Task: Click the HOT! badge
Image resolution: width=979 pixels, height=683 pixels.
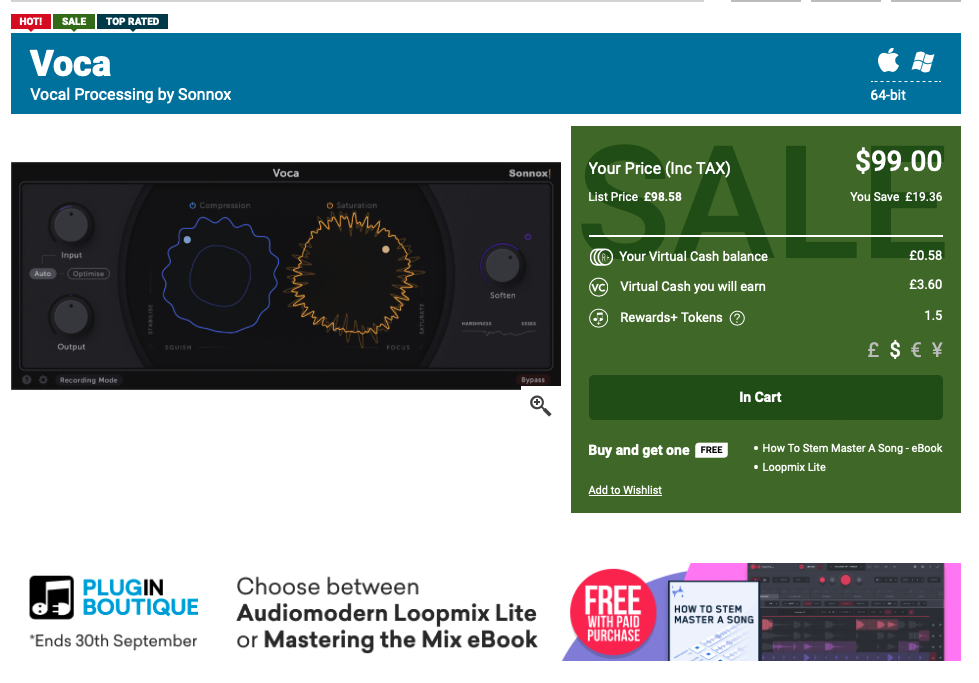Action: click(x=31, y=21)
